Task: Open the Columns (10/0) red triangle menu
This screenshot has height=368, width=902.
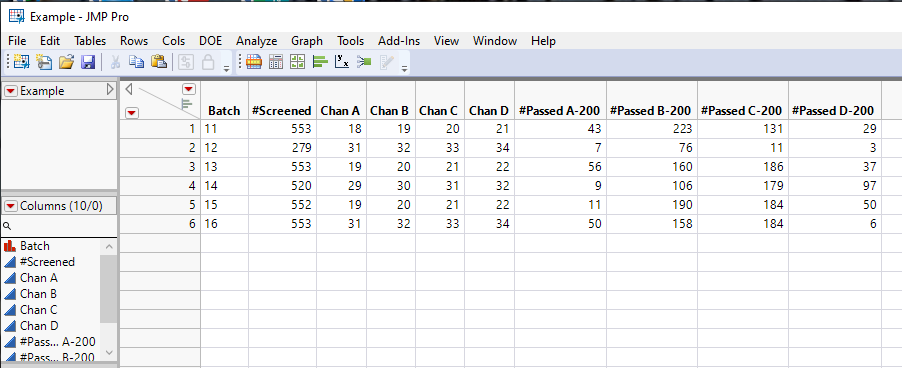Action: pyautogui.click(x=11, y=206)
